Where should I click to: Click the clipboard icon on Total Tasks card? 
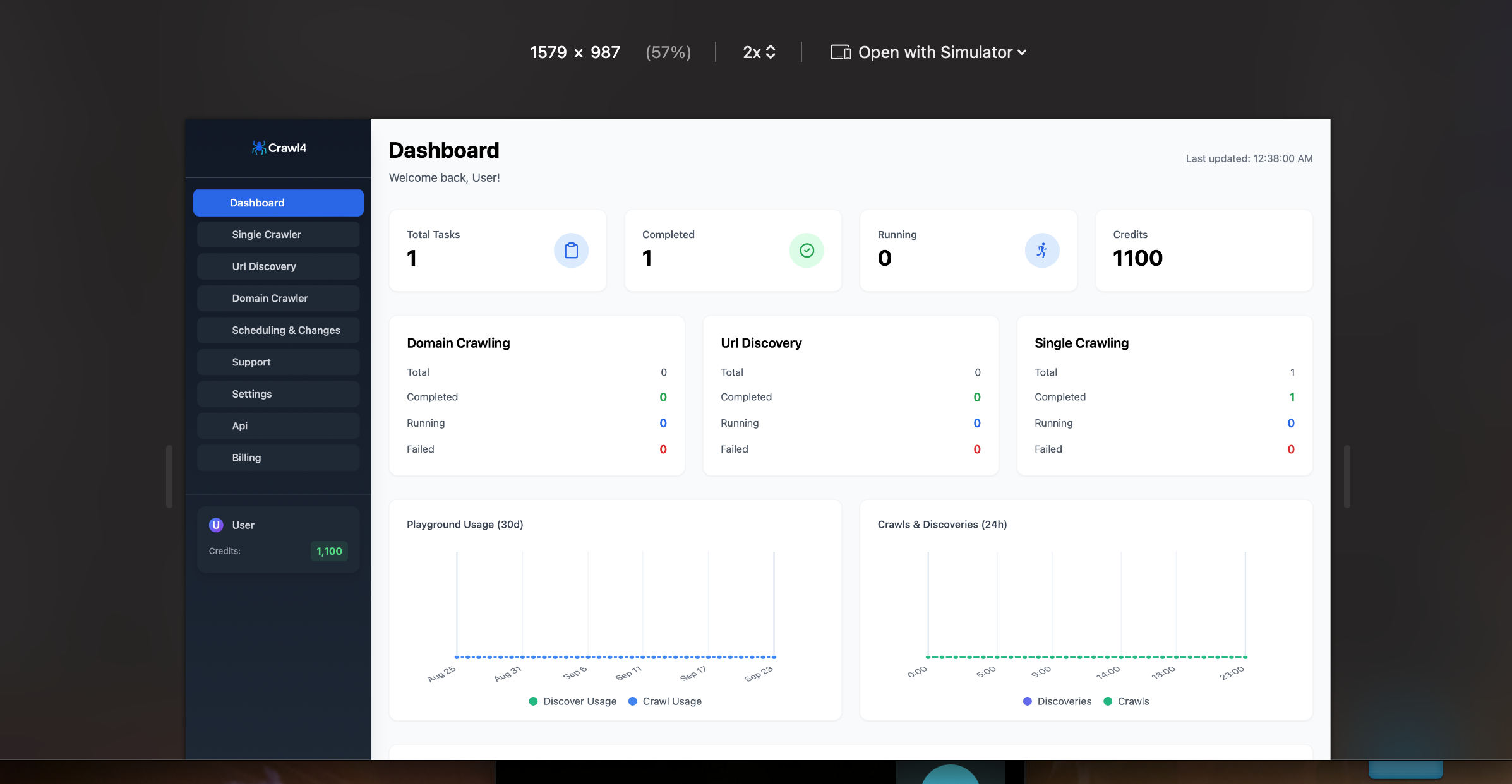click(571, 250)
